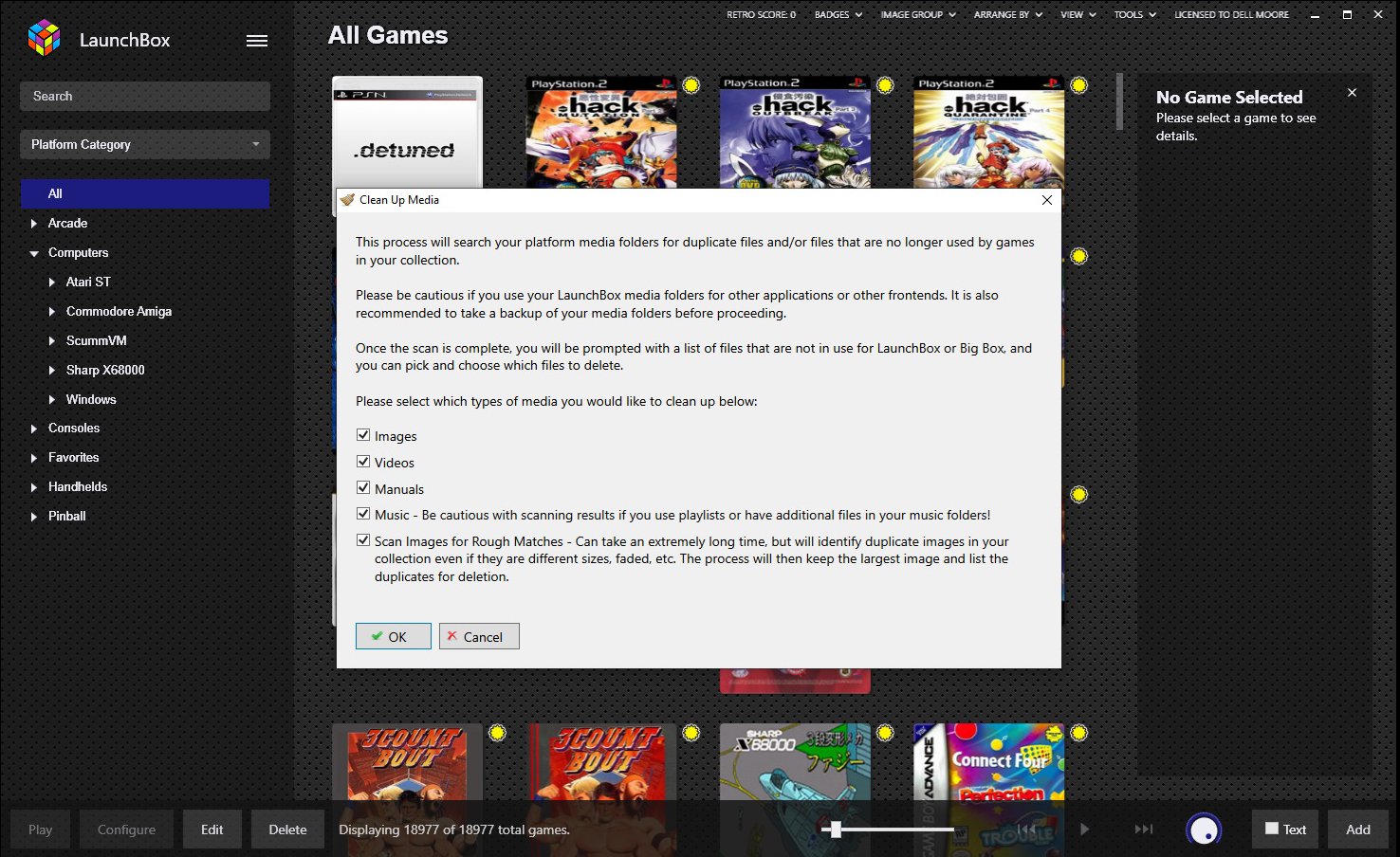The image size is (1400, 857).
Task: Click the yellow badge right of the Clean Up Media title bar
Action: point(1078,257)
